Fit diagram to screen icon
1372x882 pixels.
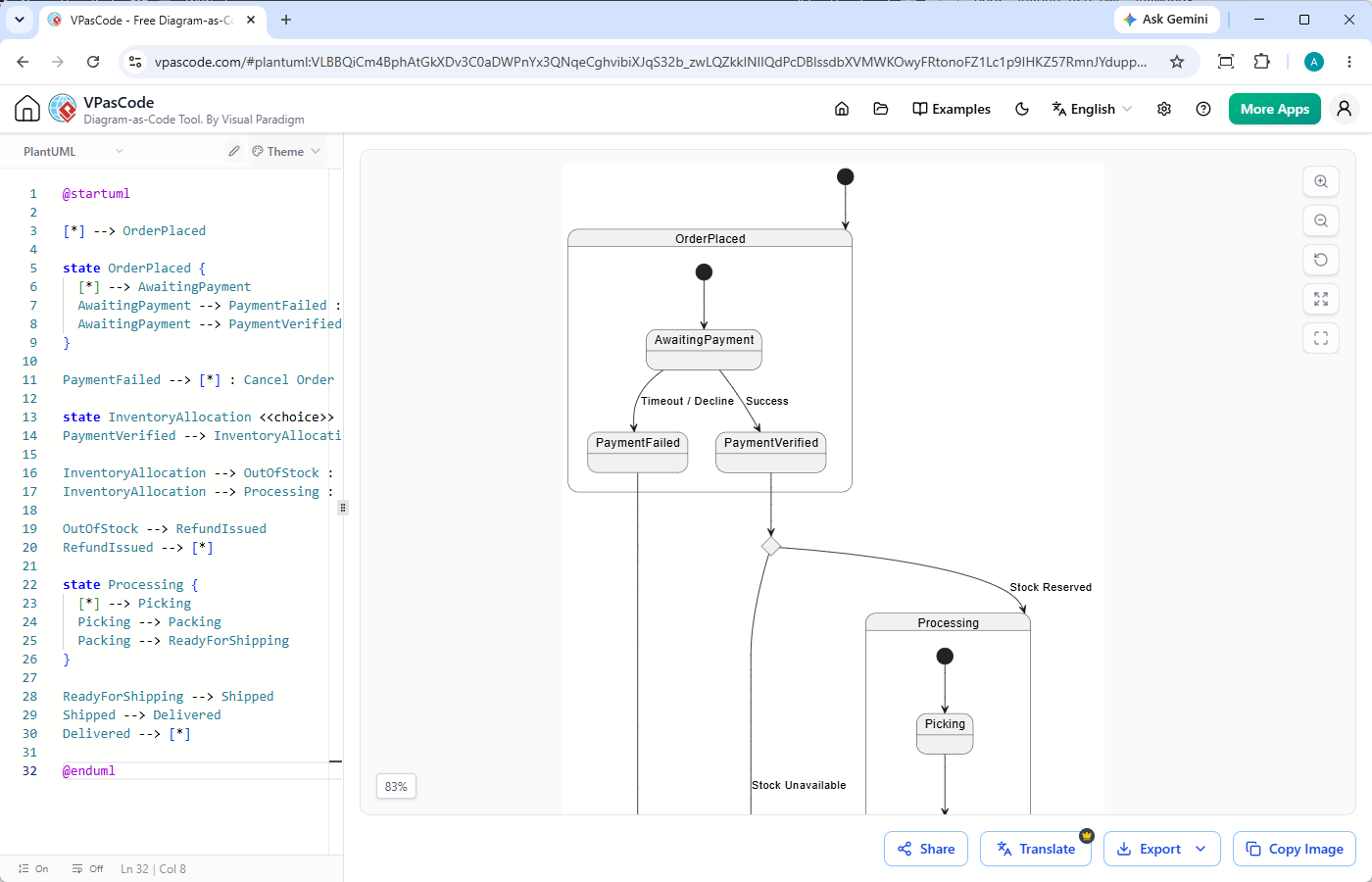coord(1321,299)
